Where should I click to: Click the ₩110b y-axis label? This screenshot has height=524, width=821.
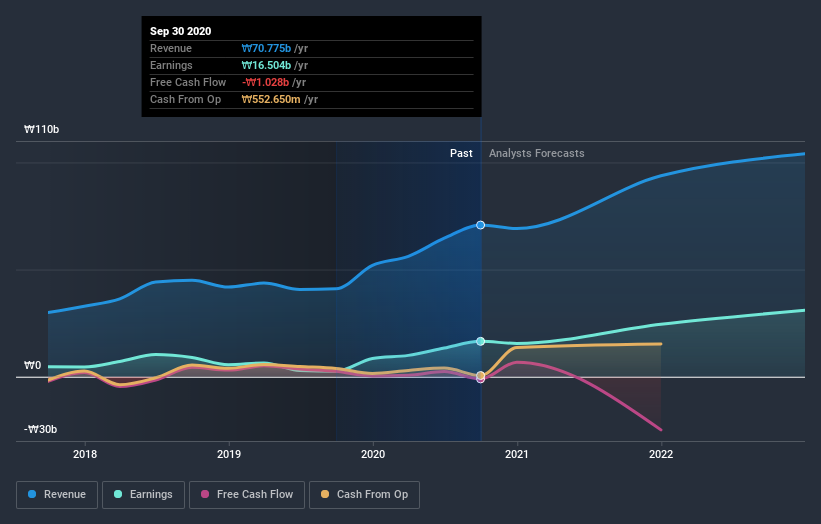pyautogui.click(x=41, y=129)
